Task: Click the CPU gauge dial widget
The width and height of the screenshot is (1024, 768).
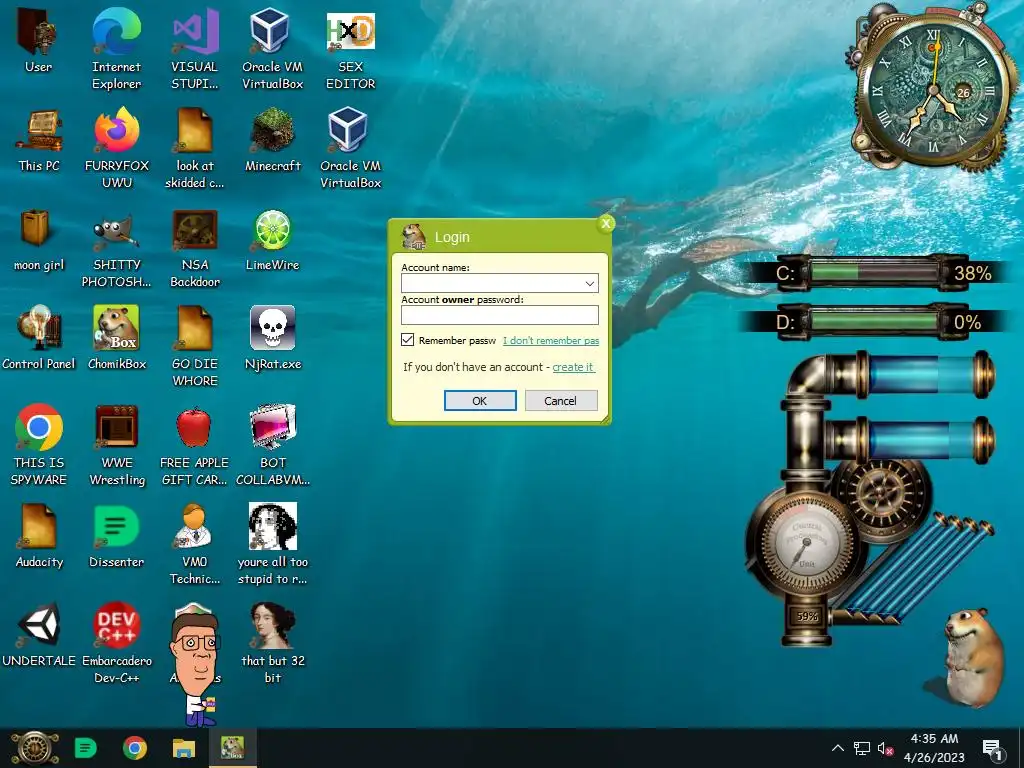Action: click(805, 543)
